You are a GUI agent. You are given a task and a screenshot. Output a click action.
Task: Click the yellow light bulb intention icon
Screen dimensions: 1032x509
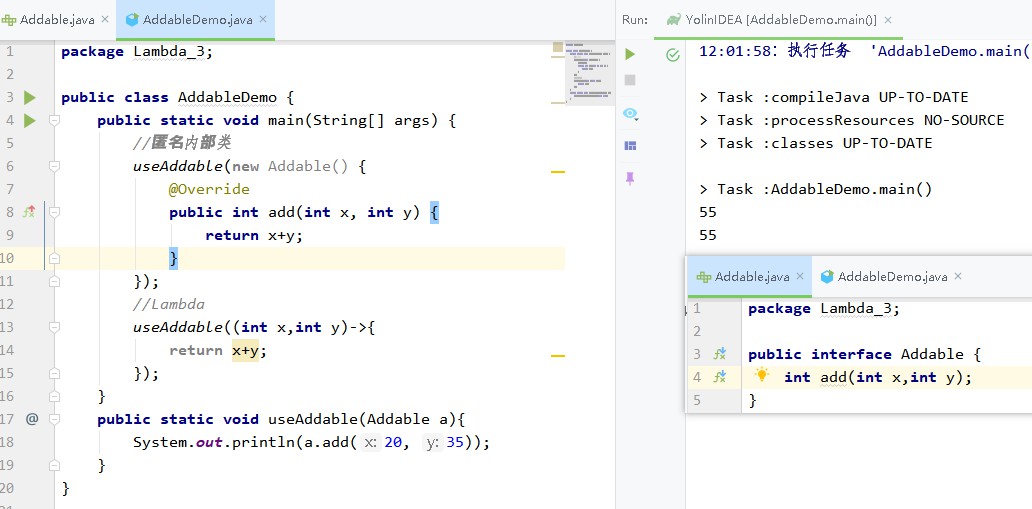click(761, 375)
